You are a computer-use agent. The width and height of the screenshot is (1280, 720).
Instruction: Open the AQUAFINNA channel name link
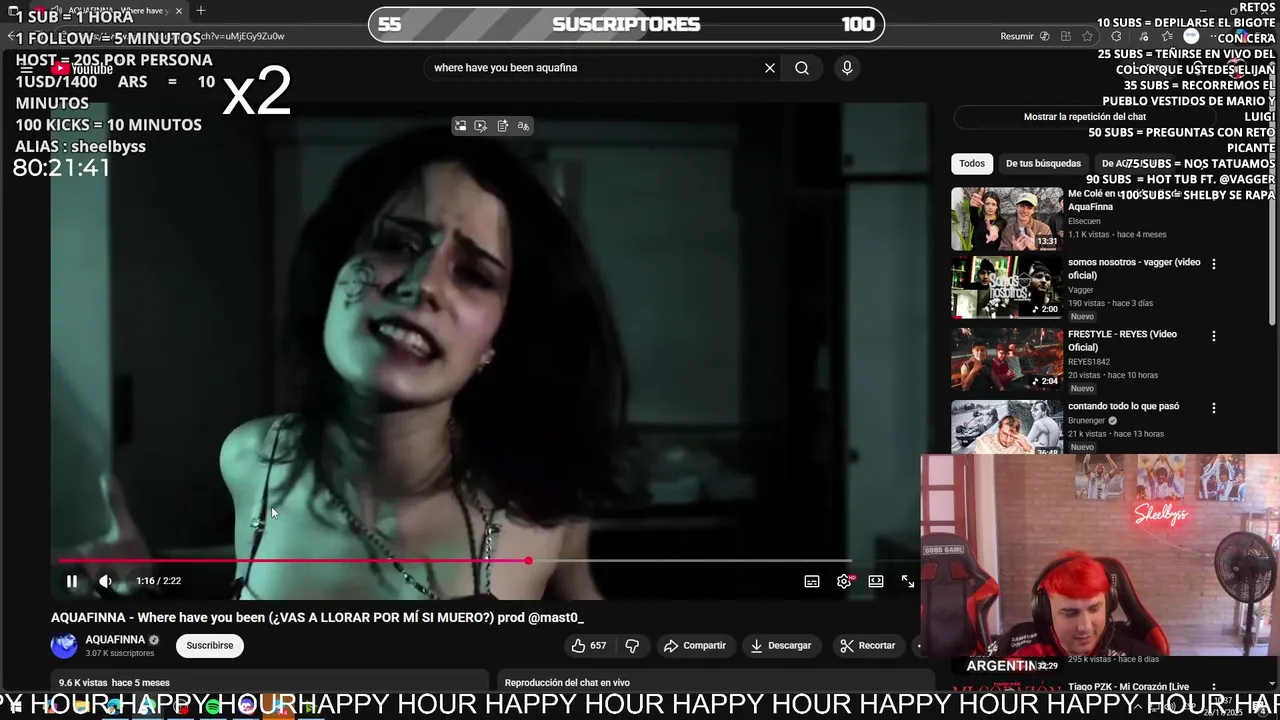(115, 640)
